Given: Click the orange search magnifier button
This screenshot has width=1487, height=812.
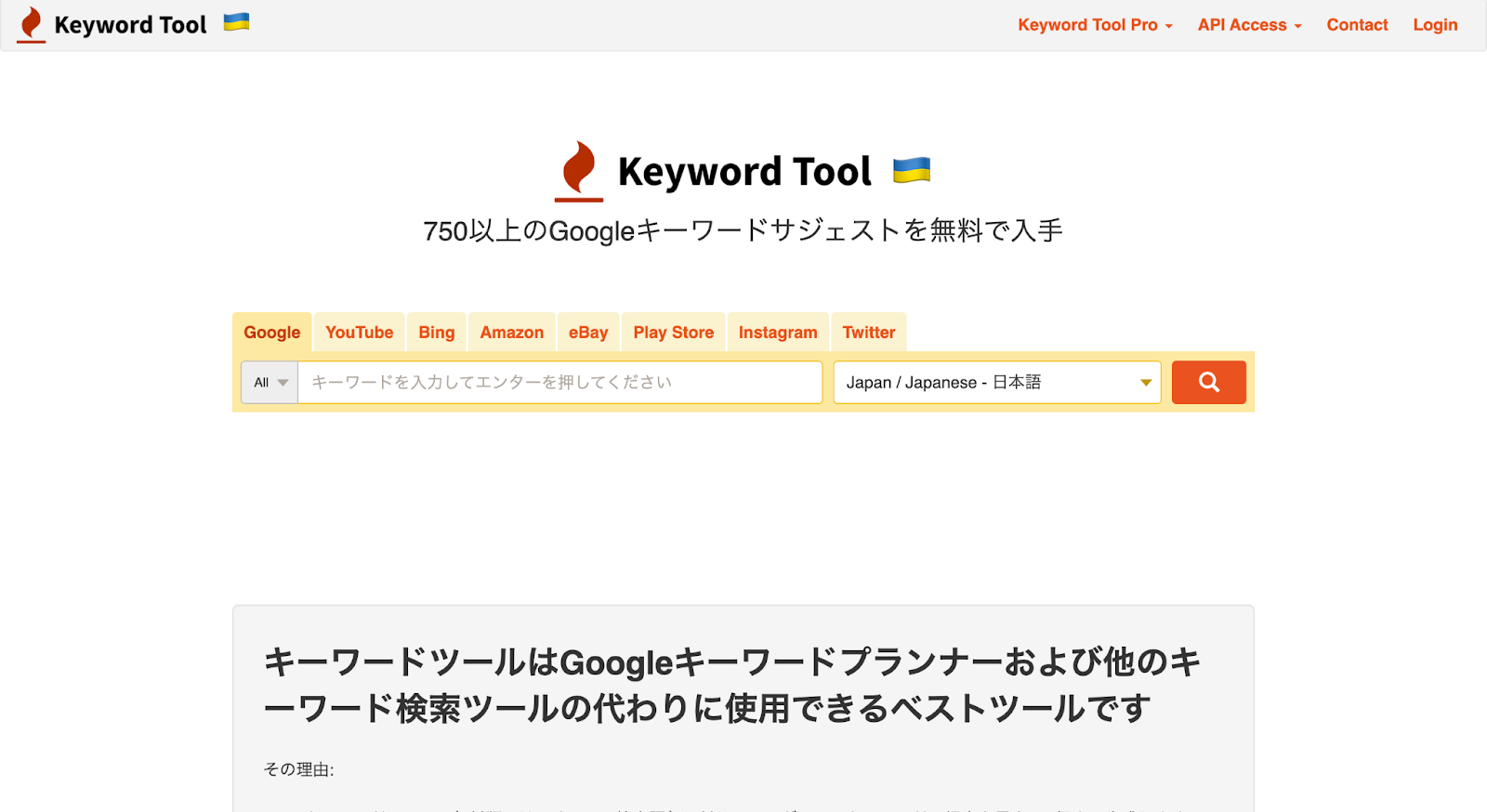Looking at the screenshot, I should pos(1208,382).
